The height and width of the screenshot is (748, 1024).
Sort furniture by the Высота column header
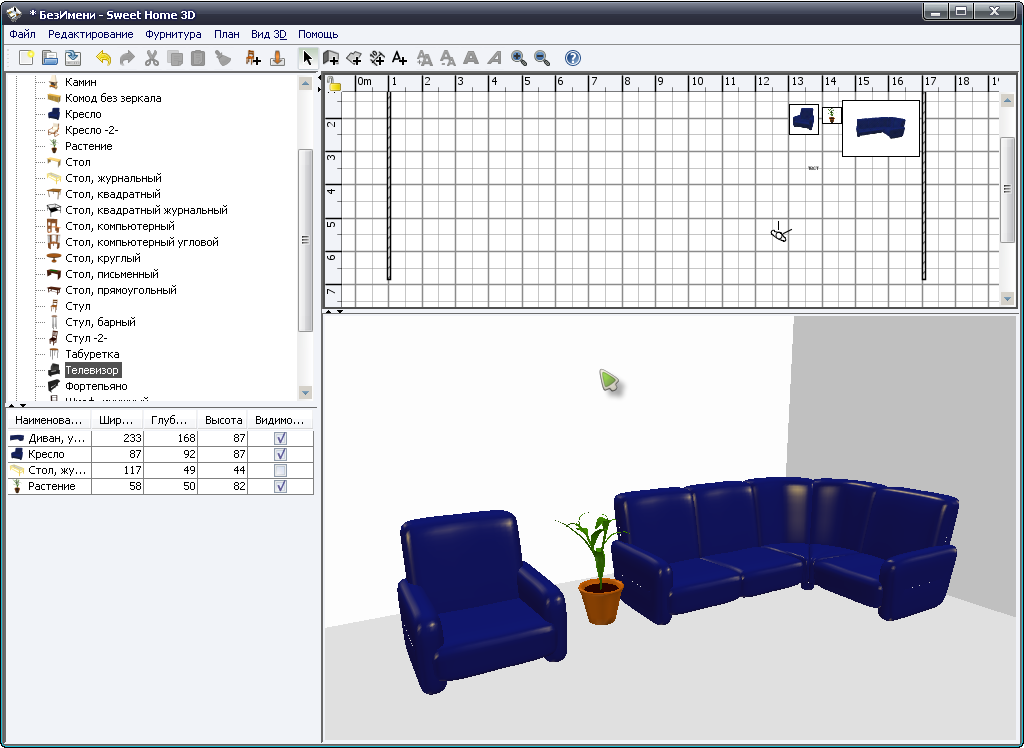pyautogui.click(x=223, y=421)
